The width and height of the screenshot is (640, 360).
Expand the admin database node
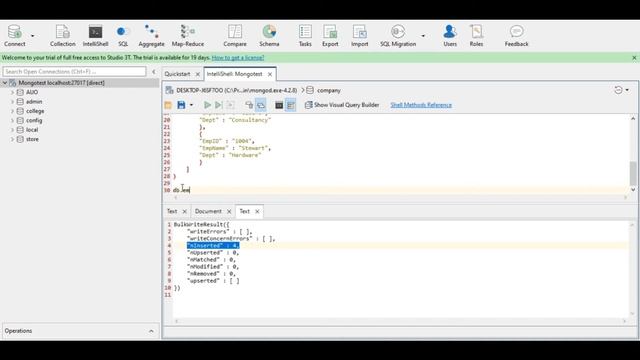[13, 102]
